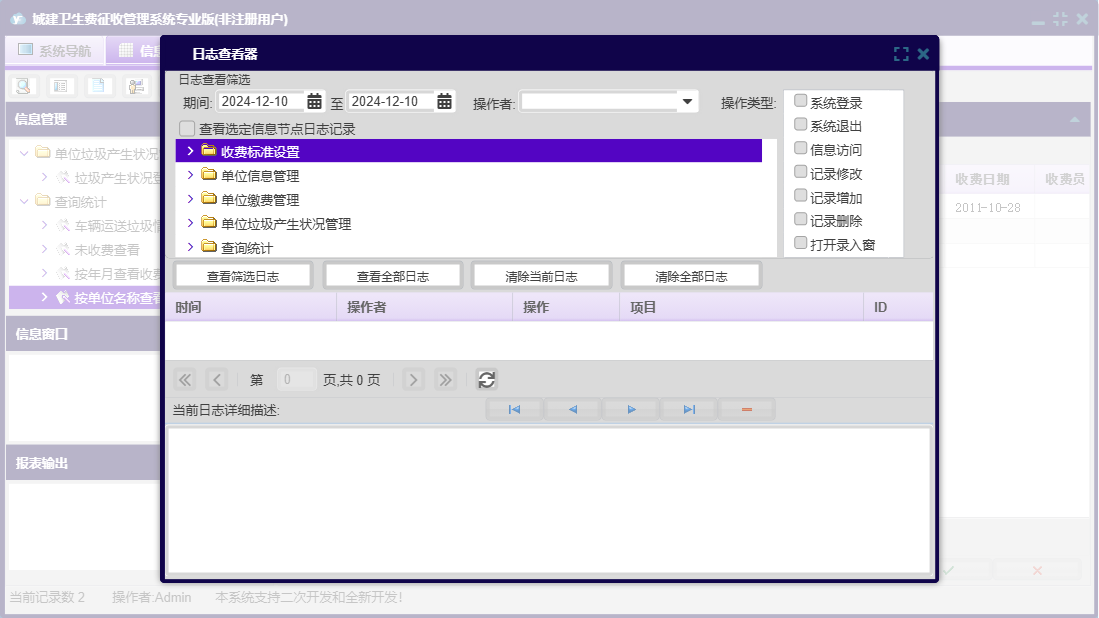Image resolution: width=1099 pixels, height=618 pixels.
Task: Click the refresh icon in log pagination
Action: click(x=486, y=379)
